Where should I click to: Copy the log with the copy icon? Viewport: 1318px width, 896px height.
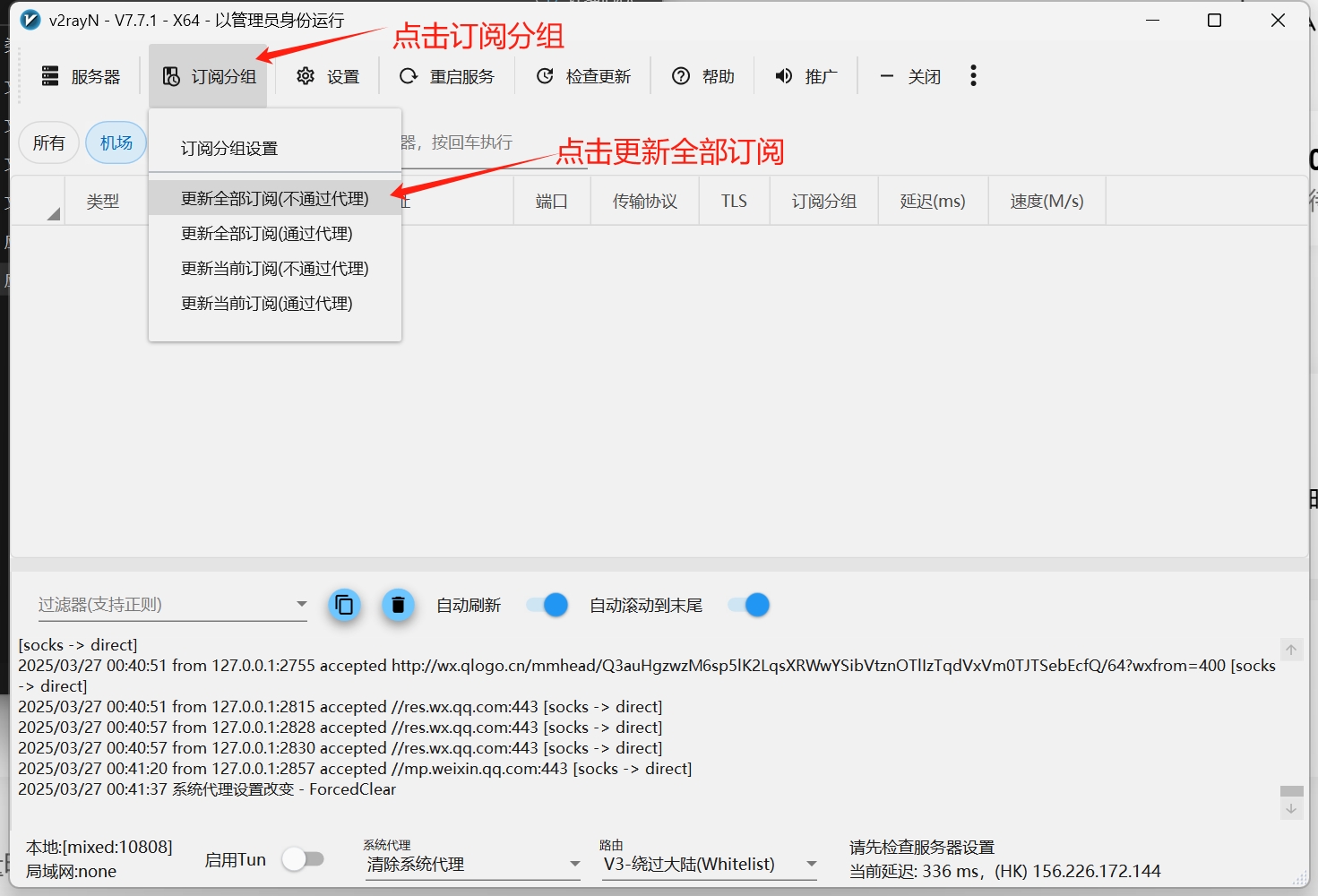pyautogui.click(x=344, y=605)
